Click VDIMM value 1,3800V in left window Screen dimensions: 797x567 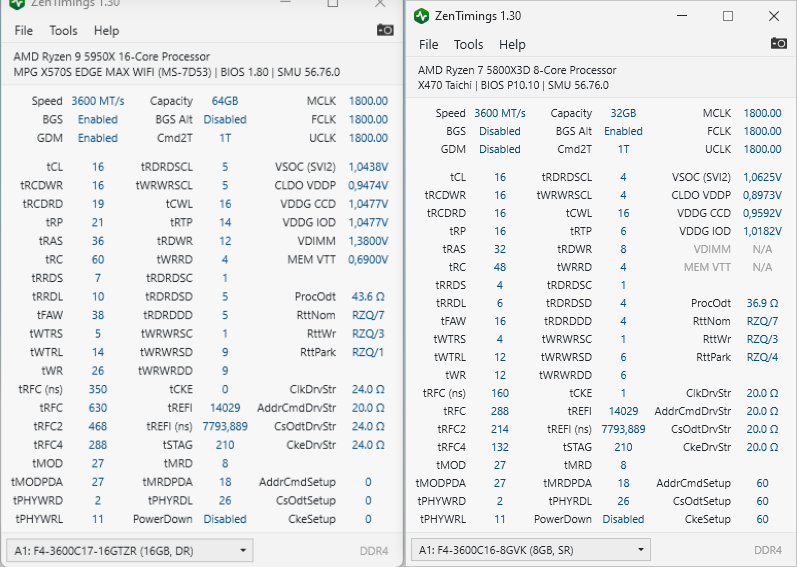point(368,241)
